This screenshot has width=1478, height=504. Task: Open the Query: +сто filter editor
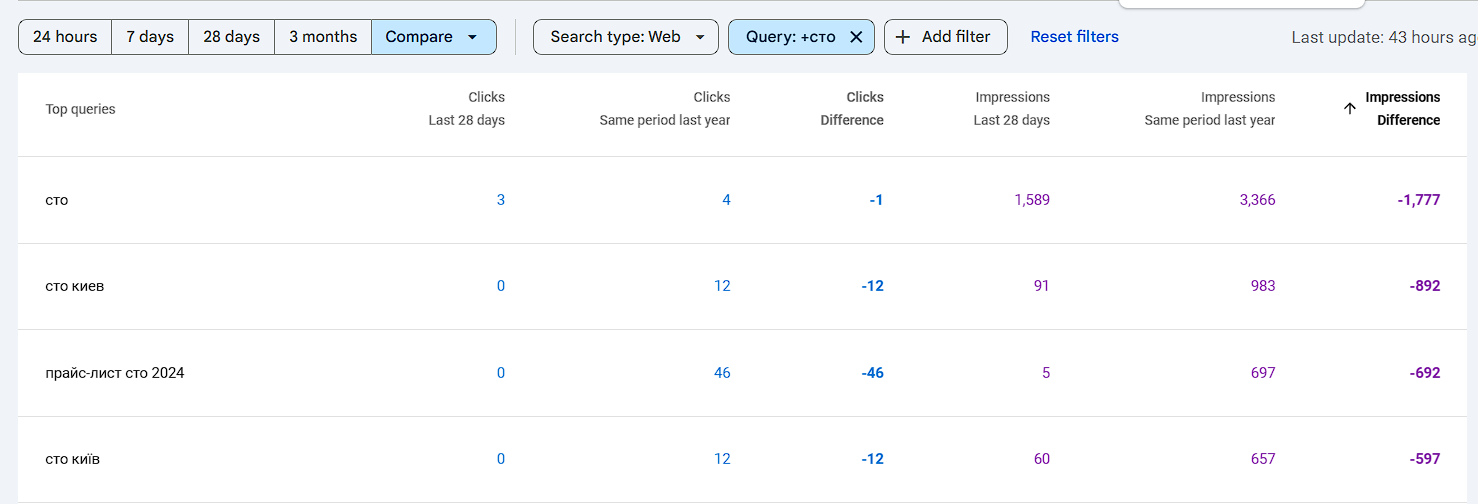(790, 37)
